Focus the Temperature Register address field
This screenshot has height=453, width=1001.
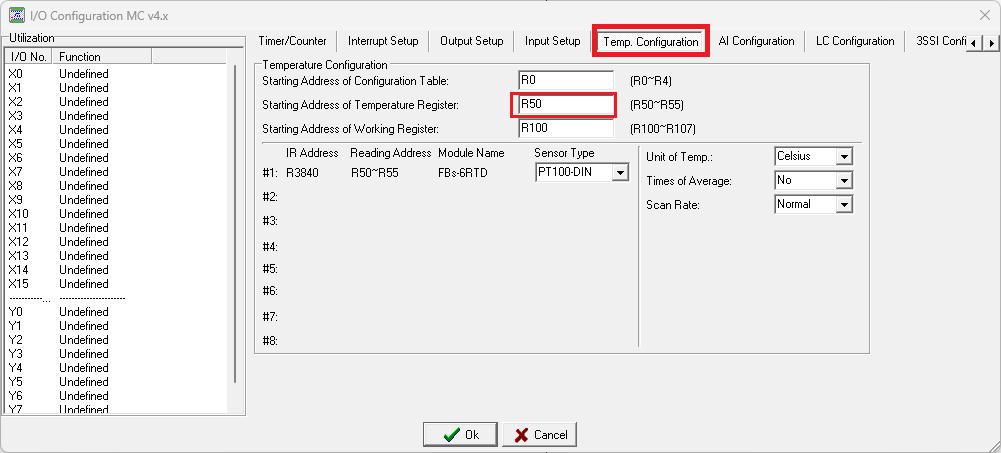(x=565, y=104)
